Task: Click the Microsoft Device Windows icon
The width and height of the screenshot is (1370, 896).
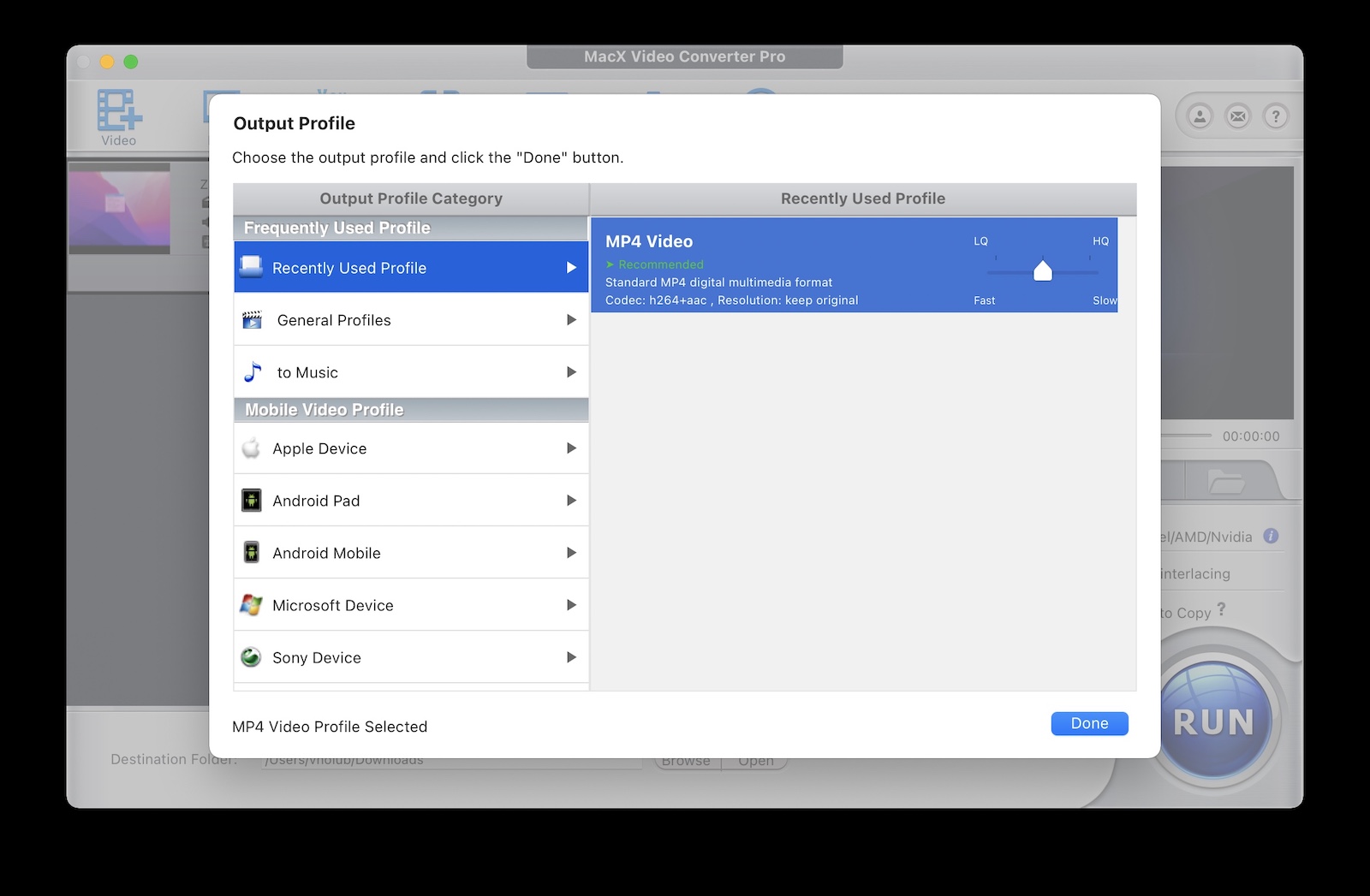Action: pos(251,605)
